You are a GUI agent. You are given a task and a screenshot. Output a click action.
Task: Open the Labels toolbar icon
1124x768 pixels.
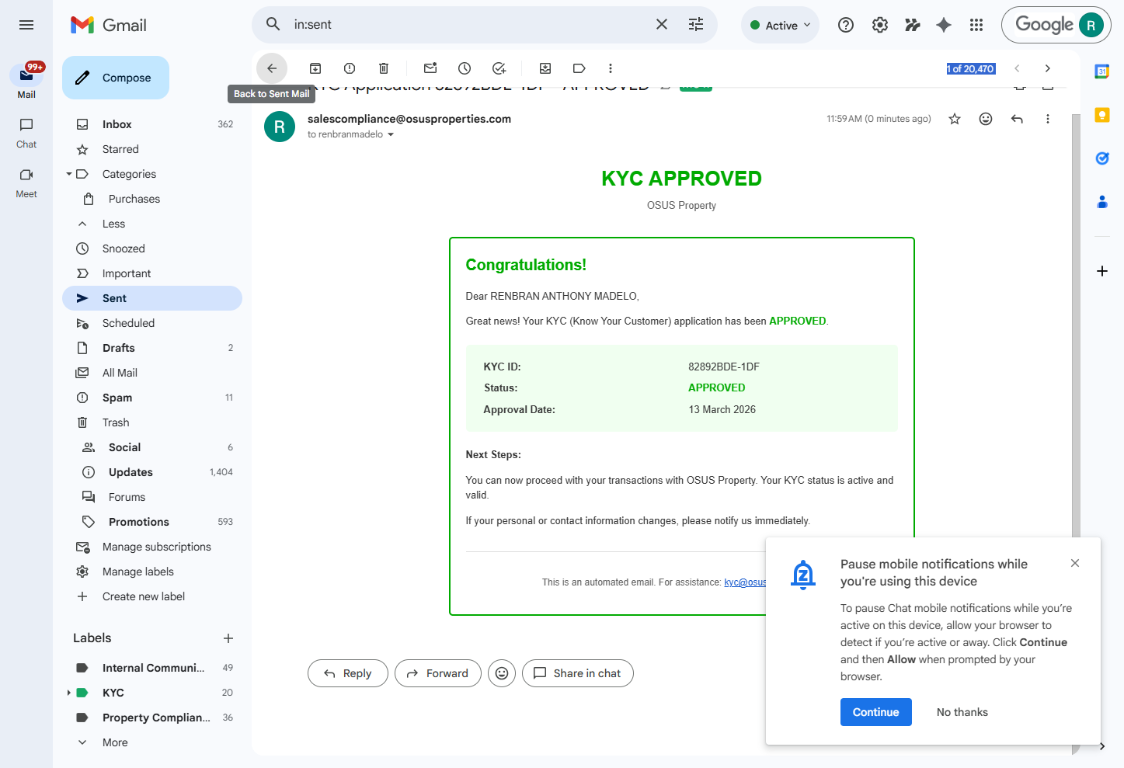tap(579, 68)
